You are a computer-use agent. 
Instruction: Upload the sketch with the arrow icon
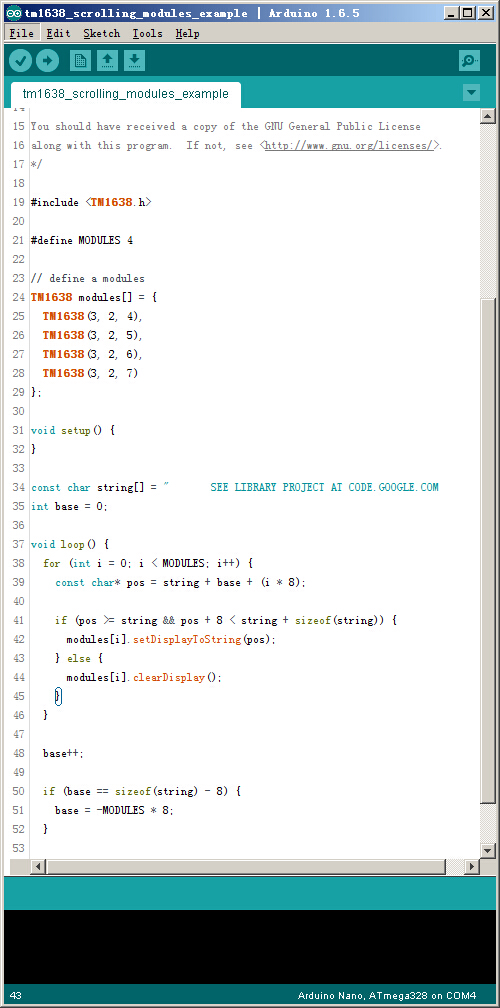point(47,61)
